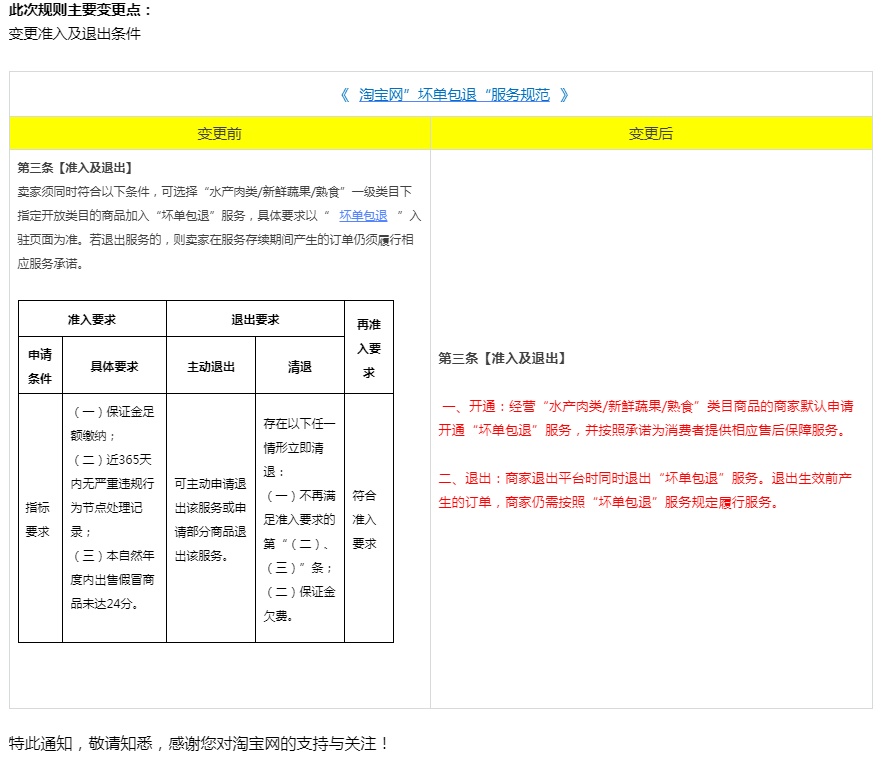The image size is (888, 761).
Task: Click the paragraph starting 卖家须同时符合以下条件
Action: coord(219,228)
